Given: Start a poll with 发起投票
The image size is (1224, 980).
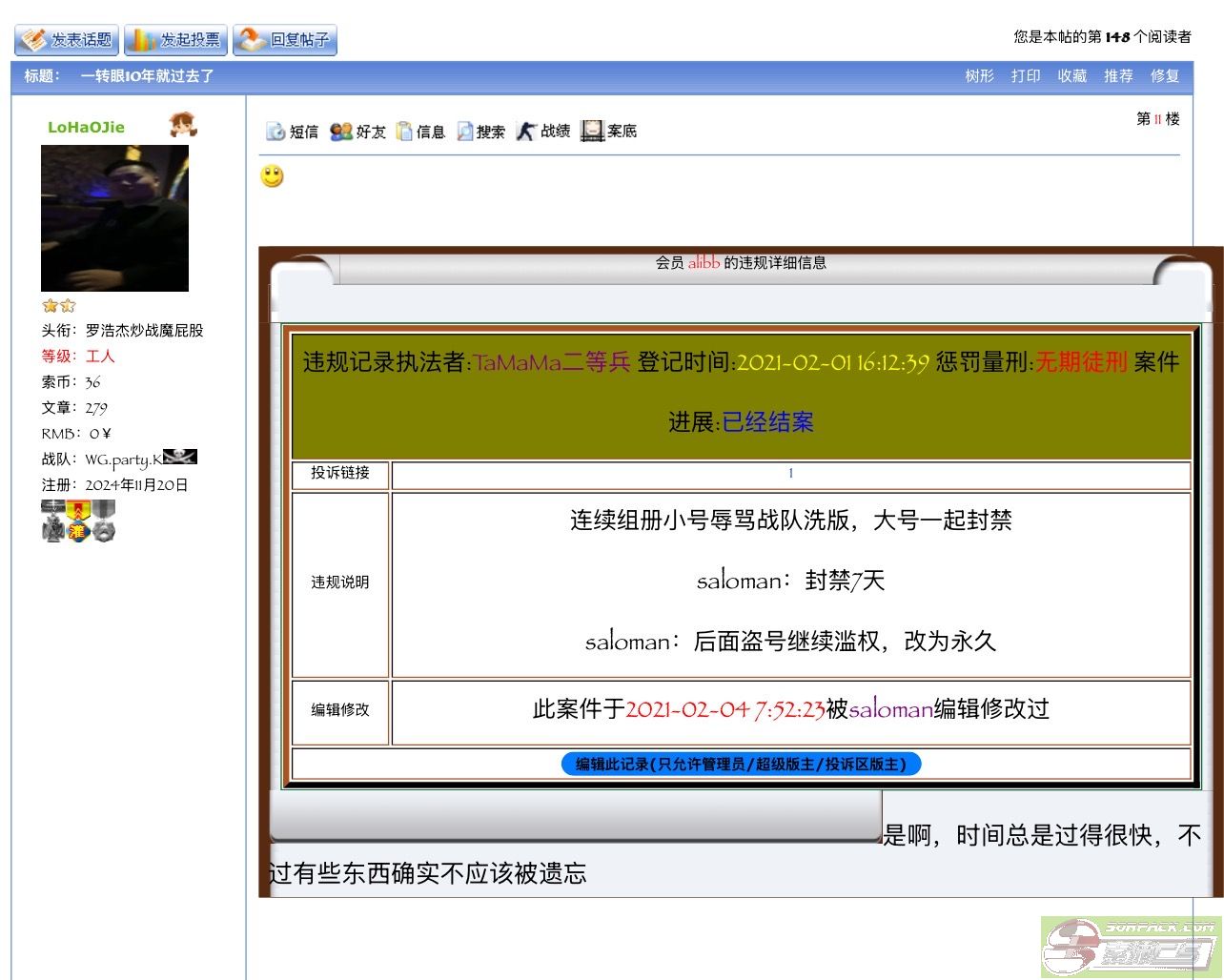Looking at the screenshot, I should 176,40.
